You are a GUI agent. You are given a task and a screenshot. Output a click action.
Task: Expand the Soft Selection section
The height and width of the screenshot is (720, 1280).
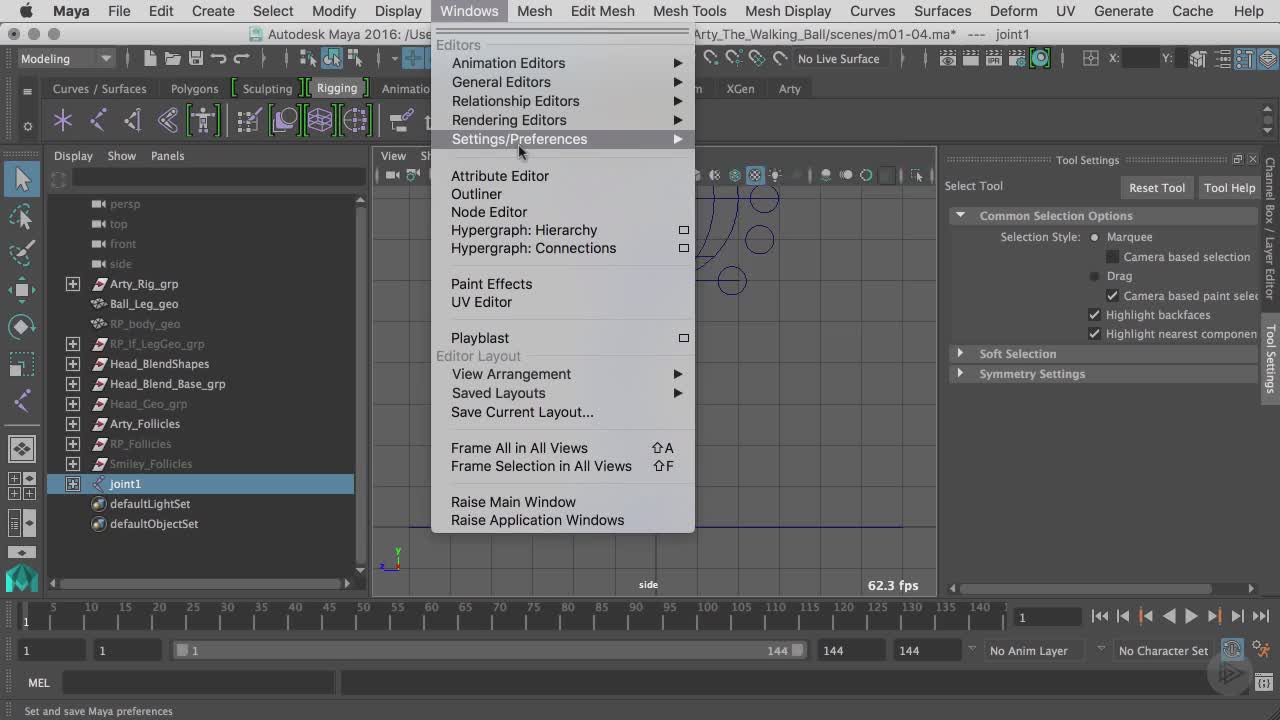[x=960, y=353]
